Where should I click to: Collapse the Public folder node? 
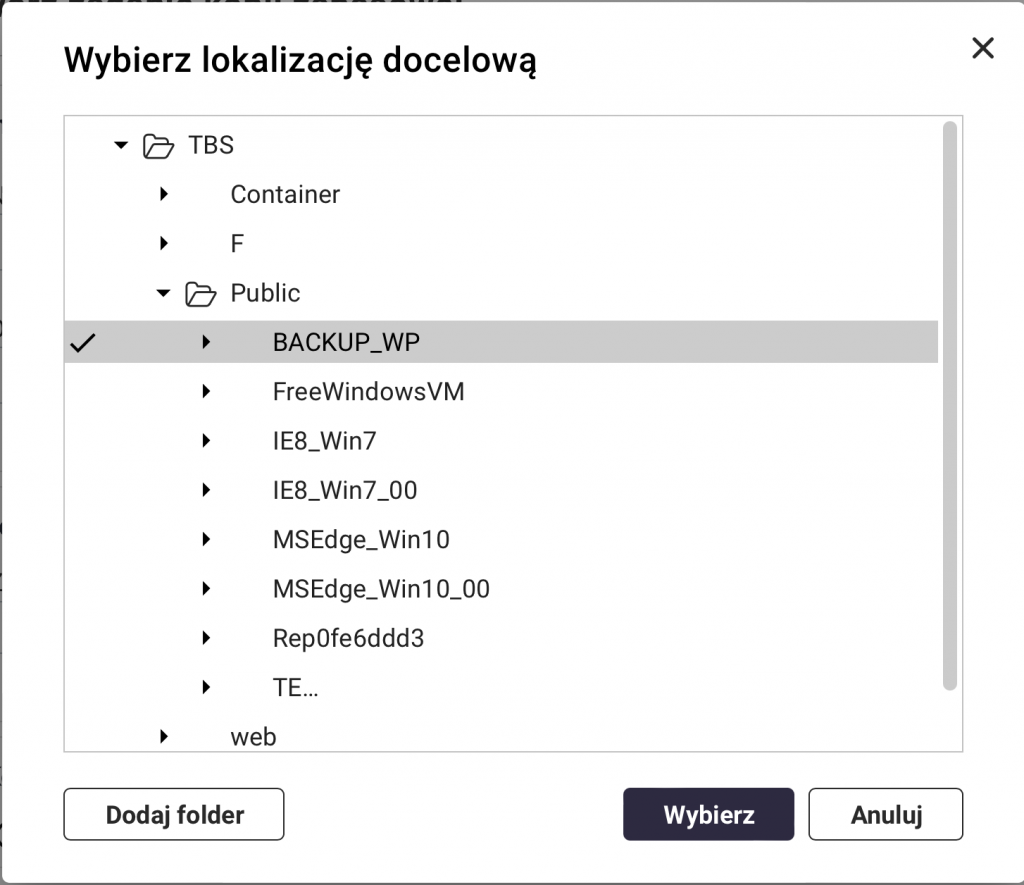(164, 294)
